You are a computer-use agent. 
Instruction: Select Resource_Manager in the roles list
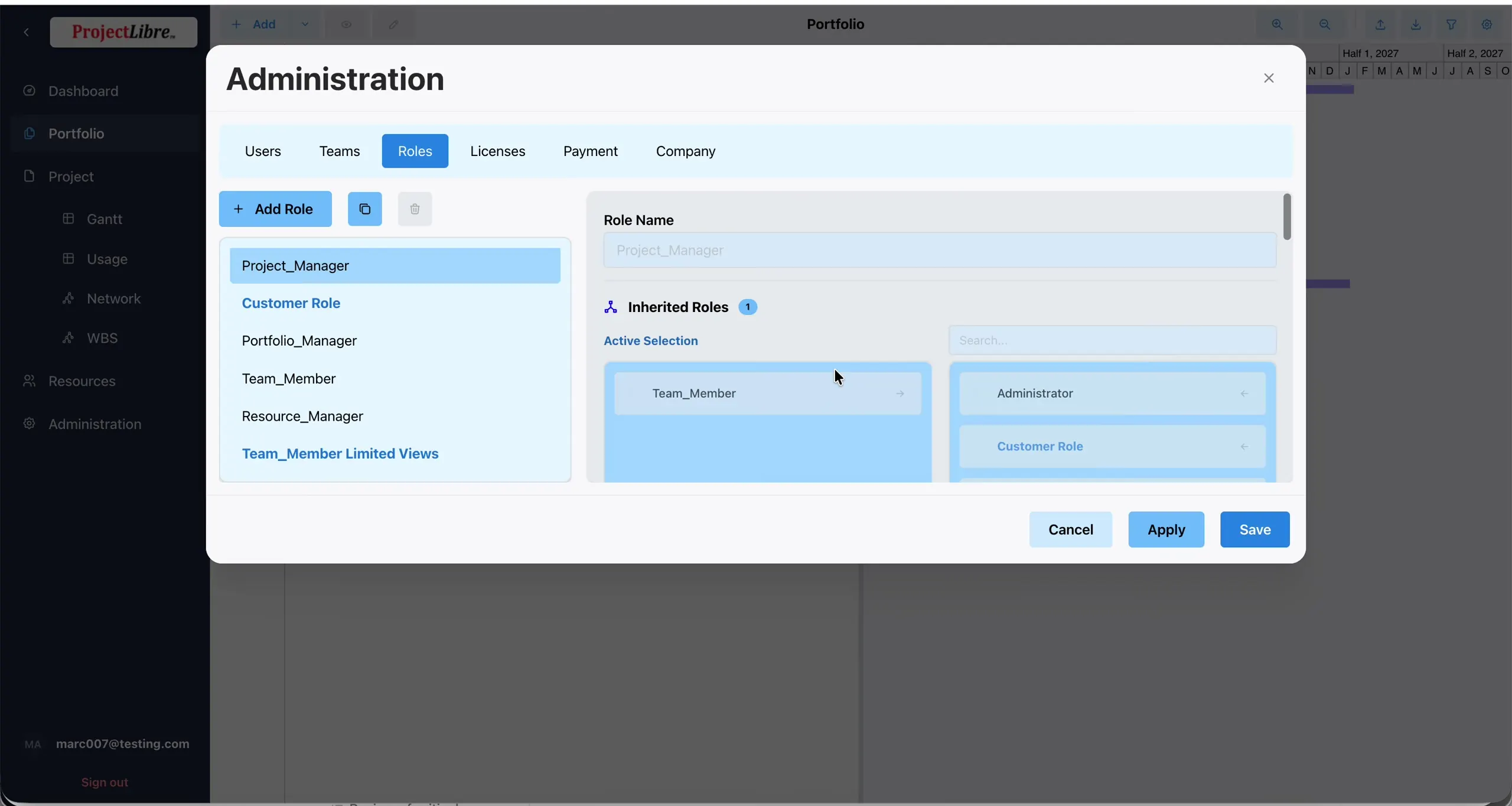pyautogui.click(x=395, y=417)
